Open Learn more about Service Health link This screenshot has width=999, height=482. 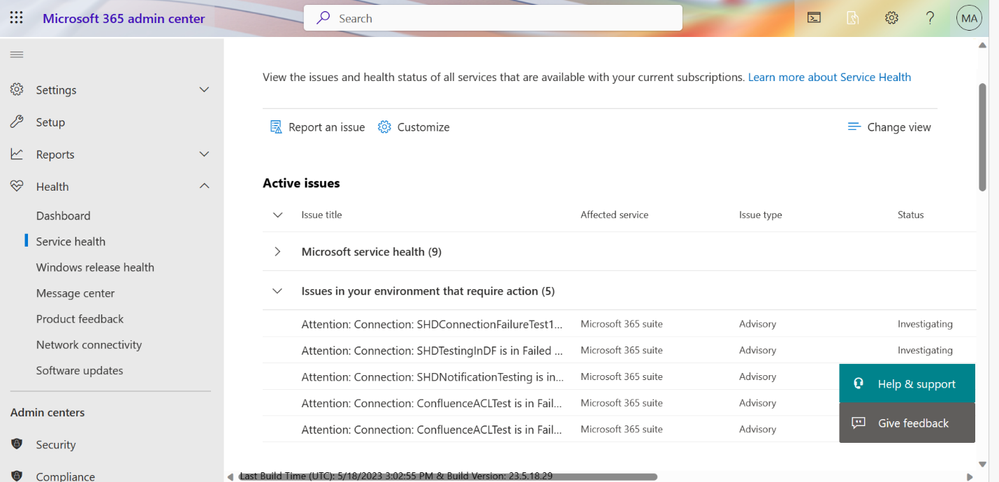point(829,77)
